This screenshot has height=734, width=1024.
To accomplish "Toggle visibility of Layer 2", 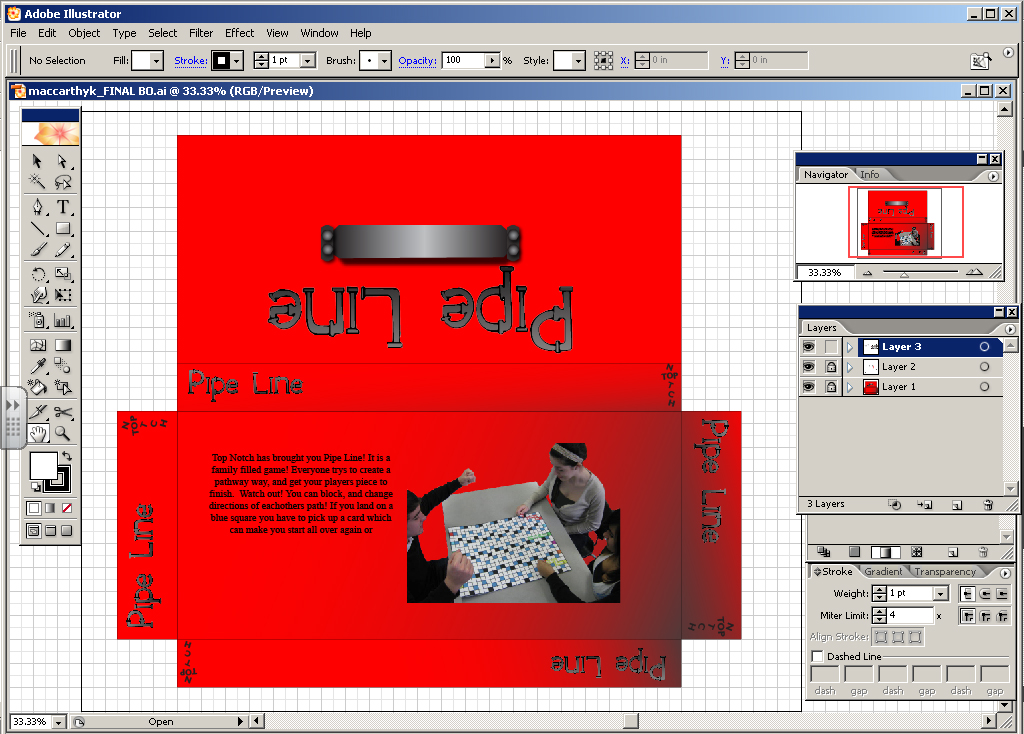I will tap(808, 367).
